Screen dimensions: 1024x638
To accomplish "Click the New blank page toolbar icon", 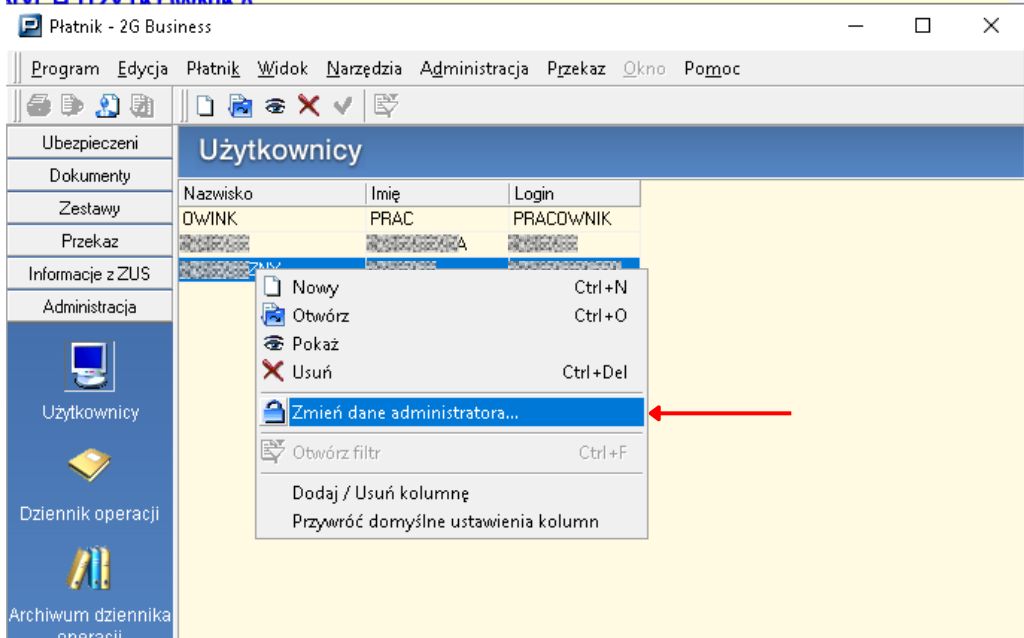I will point(205,105).
